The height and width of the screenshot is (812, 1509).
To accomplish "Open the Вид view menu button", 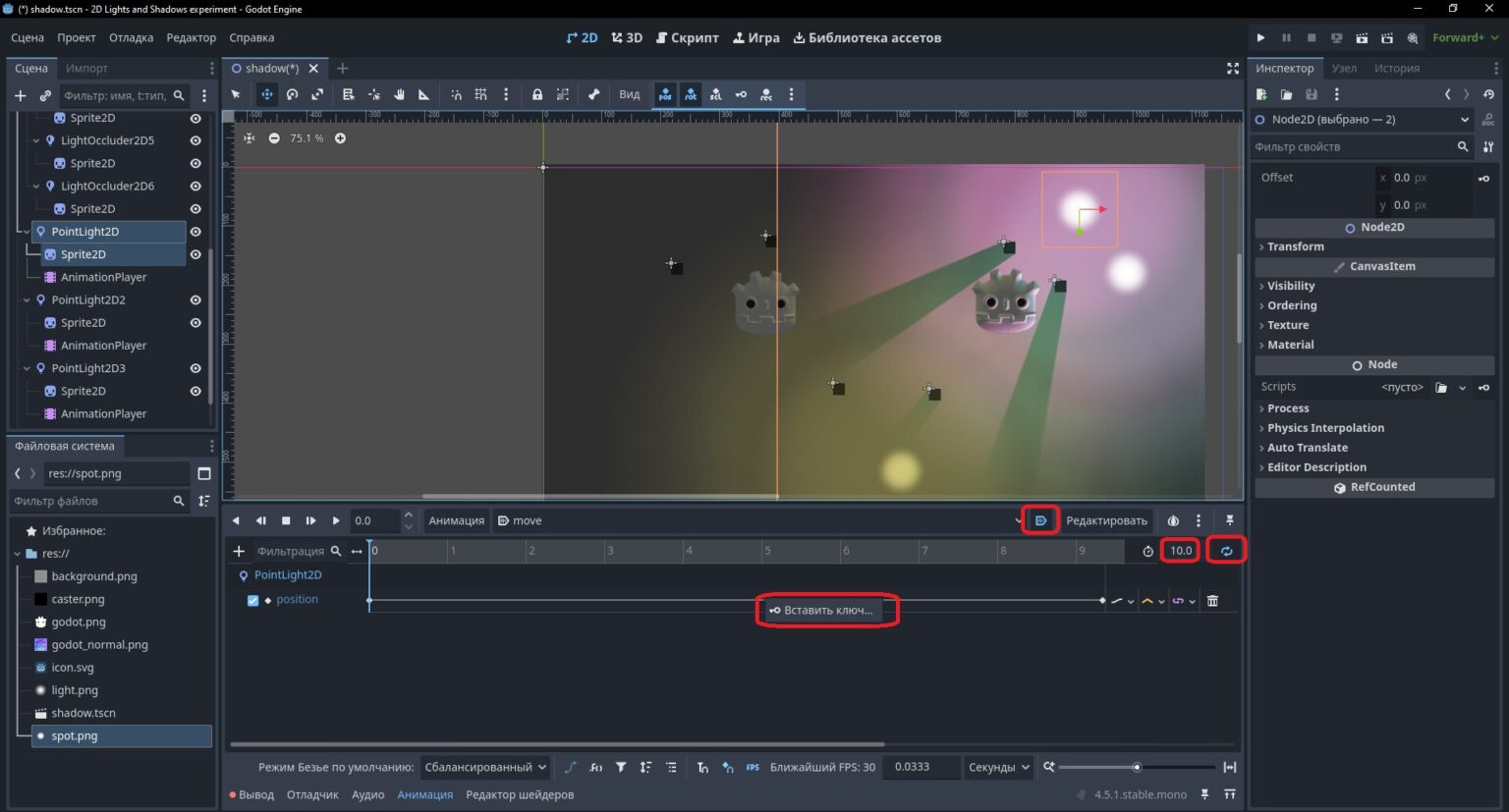I will pyautogui.click(x=630, y=94).
